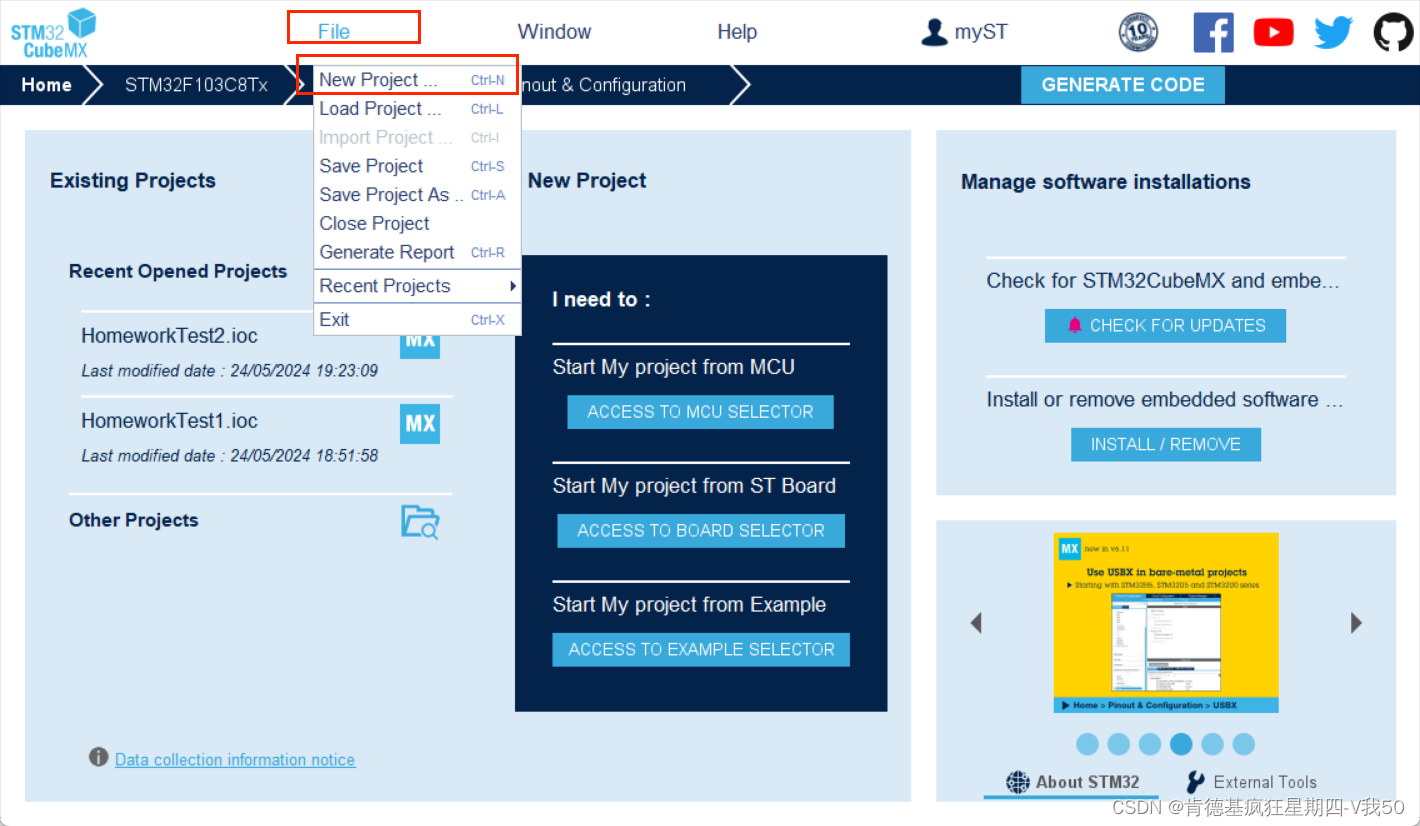The height and width of the screenshot is (826, 1420).
Task: Click the MX icon for HomeworkTest2.ioc
Action: [x=420, y=345]
